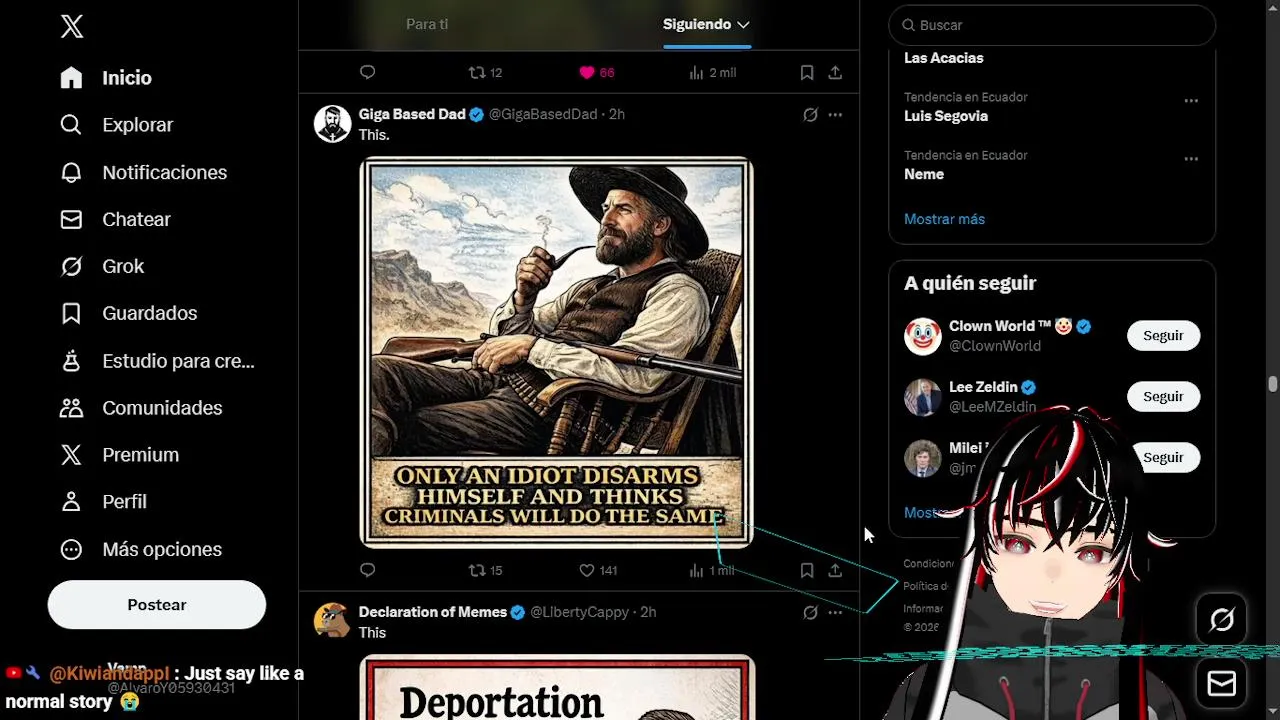
Task: Open Clown World profile avatar
Action: 923,336
